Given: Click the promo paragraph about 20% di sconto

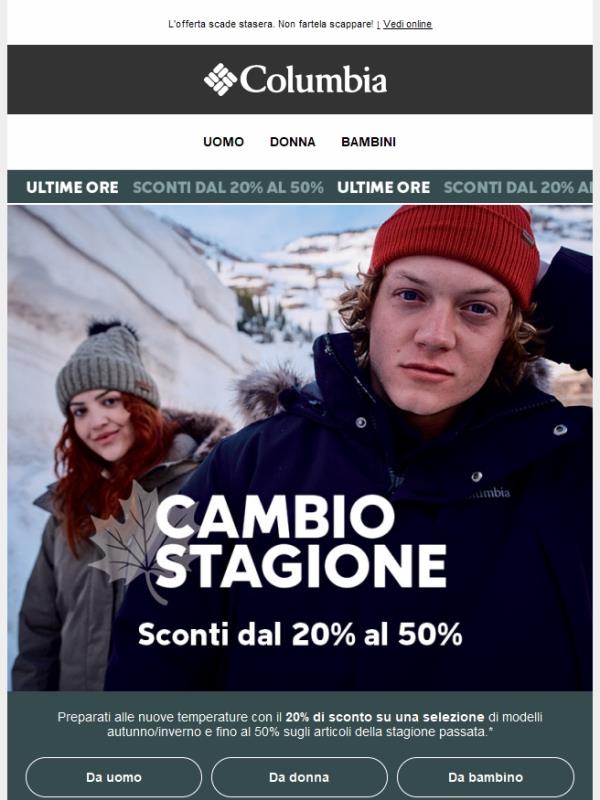Looking at the screenshot, I should coord(300,724).
